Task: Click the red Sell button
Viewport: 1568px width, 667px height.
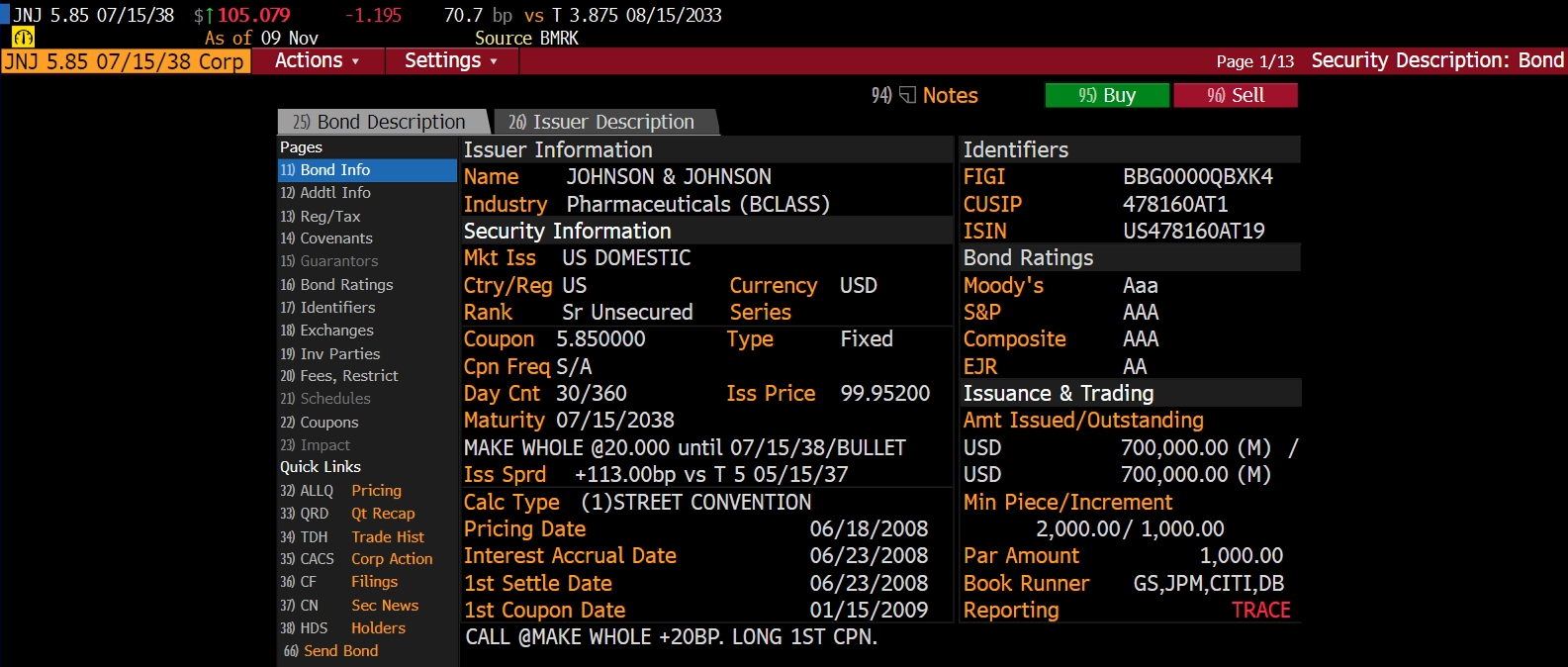Action: pos(1236,95)
